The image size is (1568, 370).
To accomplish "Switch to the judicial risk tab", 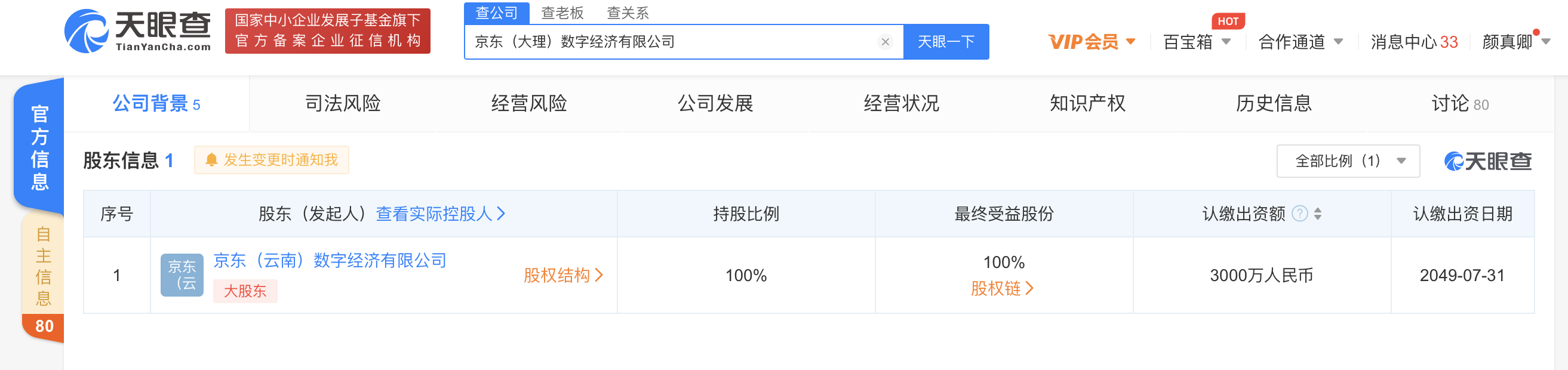I will point(343,104).
